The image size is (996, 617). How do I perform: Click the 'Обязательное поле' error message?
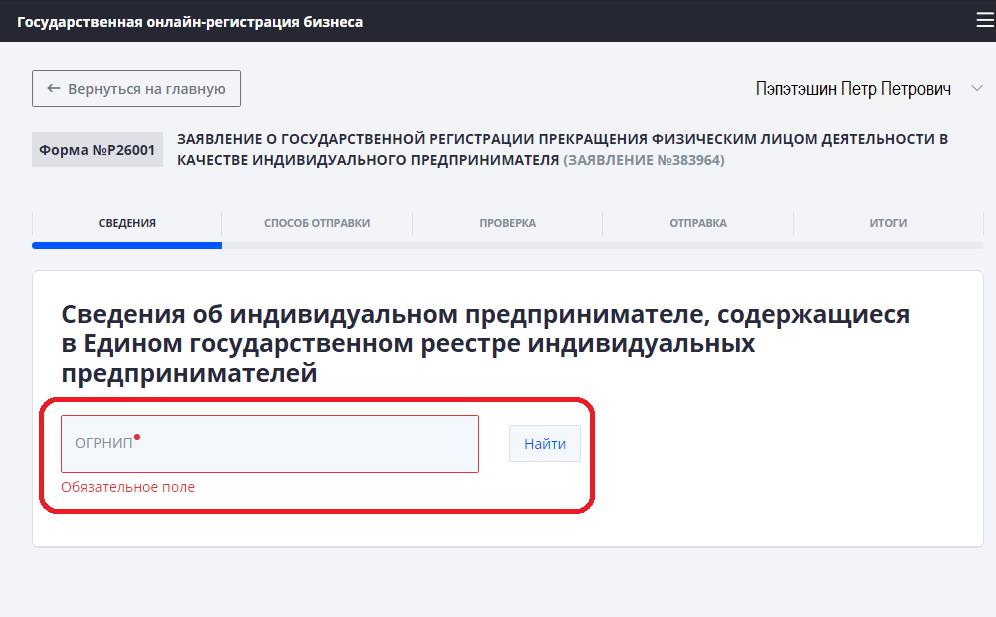(x=128, y=487)
